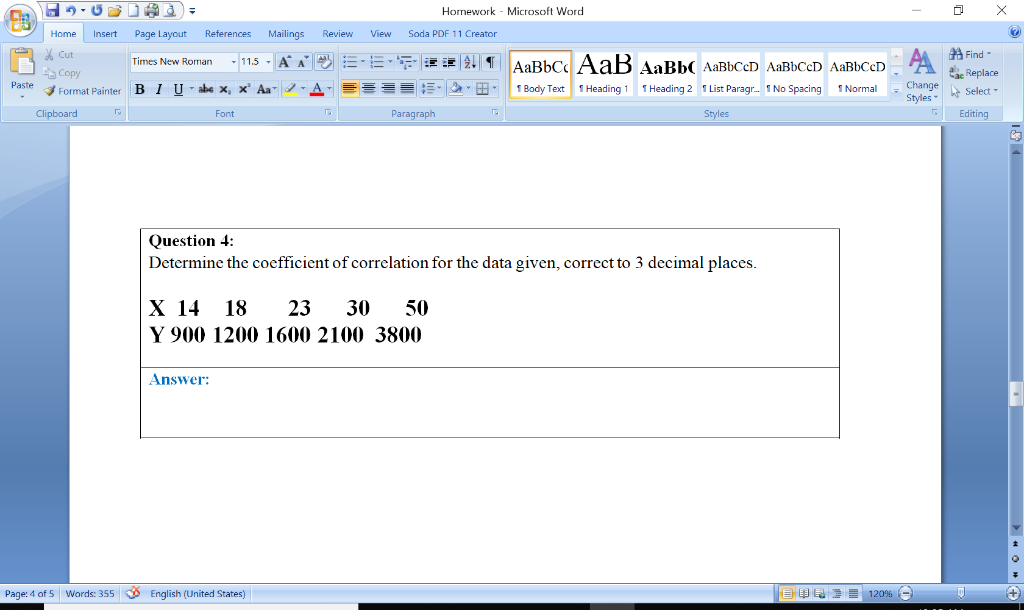Switch to the Mailings ribbon tab
The width and height of the screenshot is (1024, 610).
(286, 32)
